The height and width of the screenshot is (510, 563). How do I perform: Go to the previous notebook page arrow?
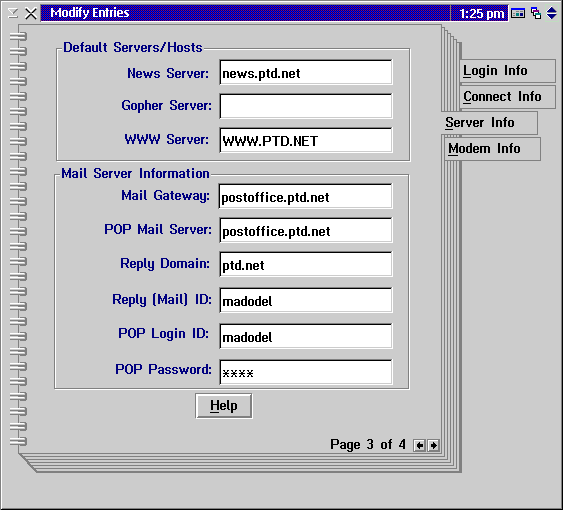(x=419, y=445)
